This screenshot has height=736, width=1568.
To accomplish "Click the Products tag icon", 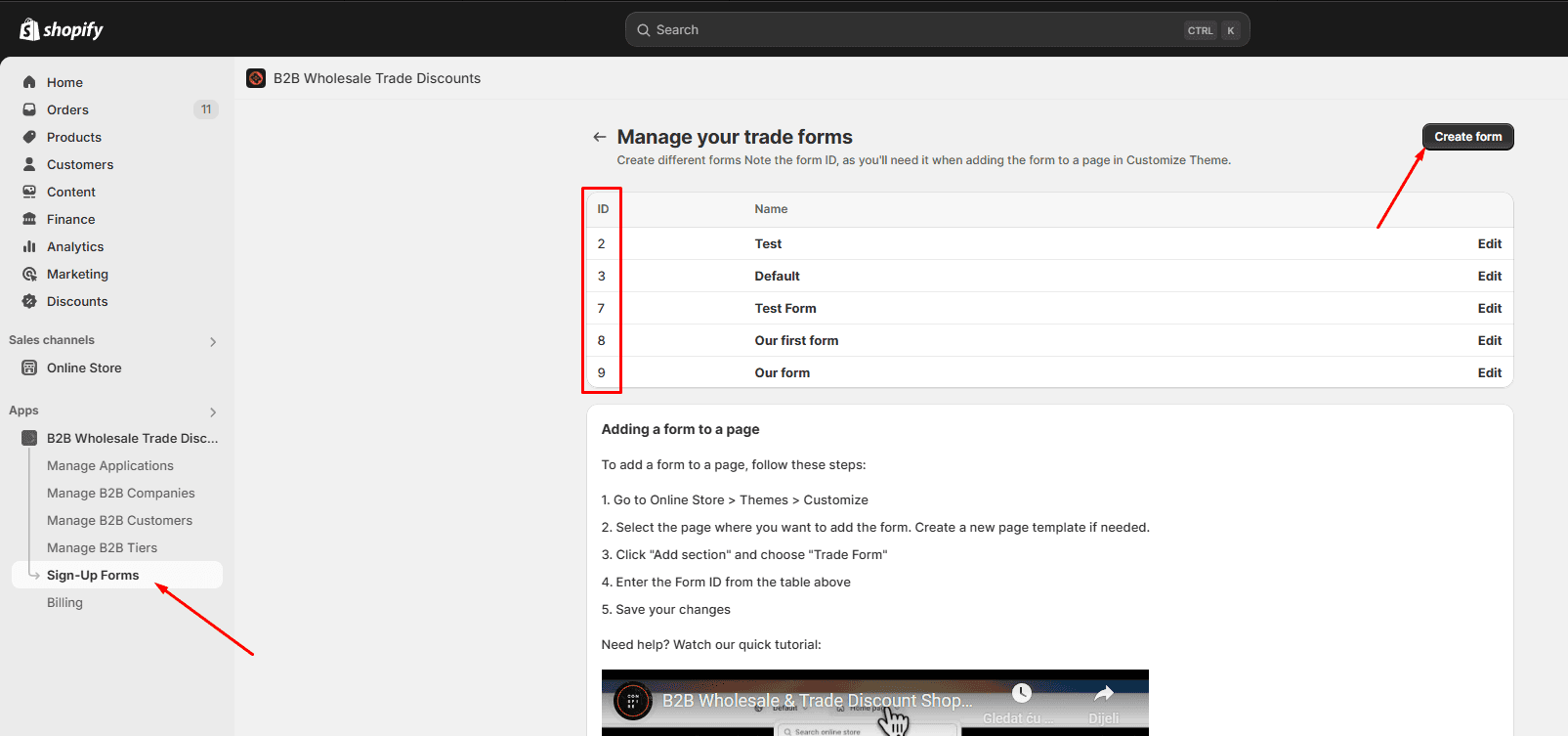I will (x=29, y=137).
